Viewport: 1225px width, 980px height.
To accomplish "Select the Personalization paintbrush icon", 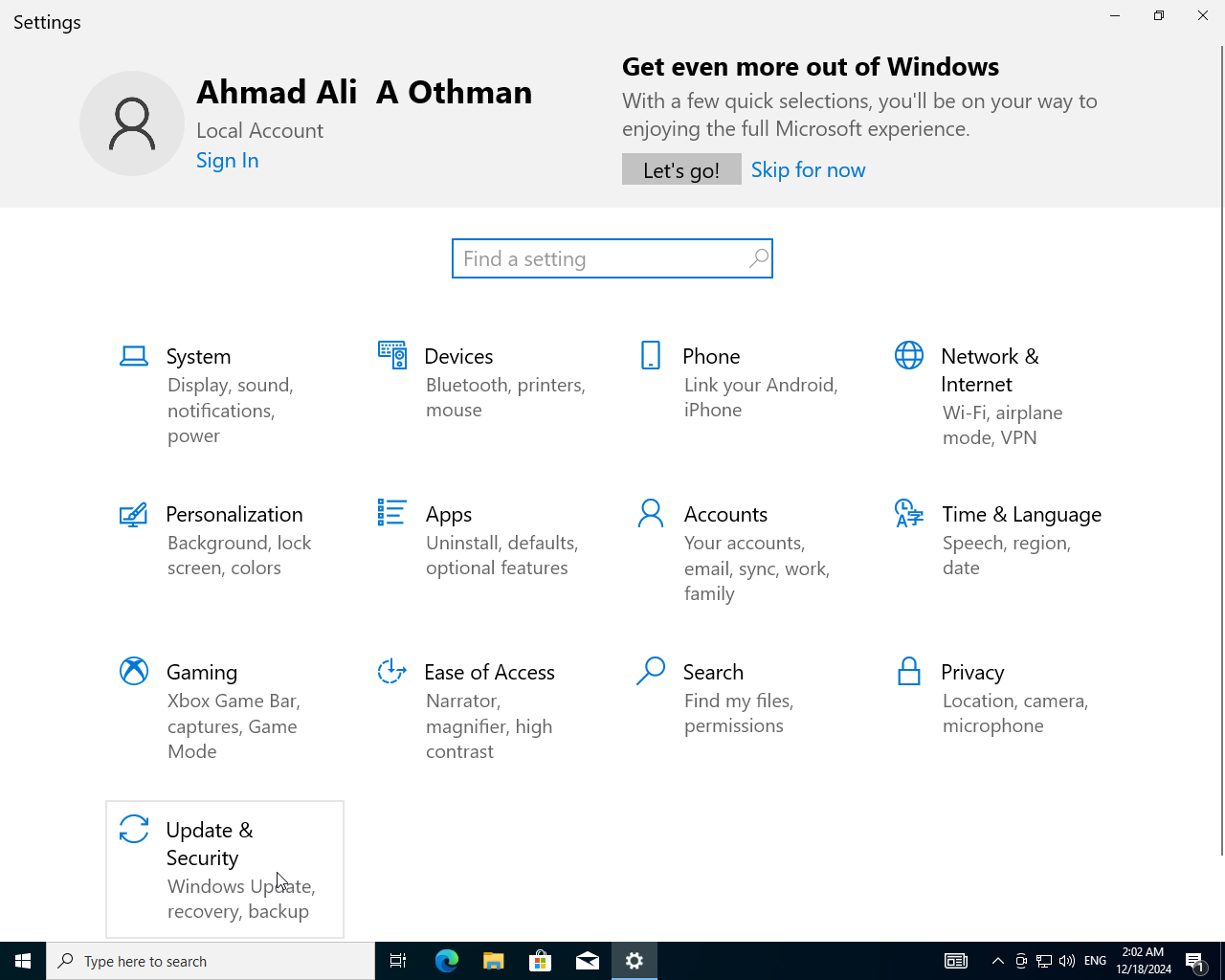I will pyautogui.click(x=134, y=514).
